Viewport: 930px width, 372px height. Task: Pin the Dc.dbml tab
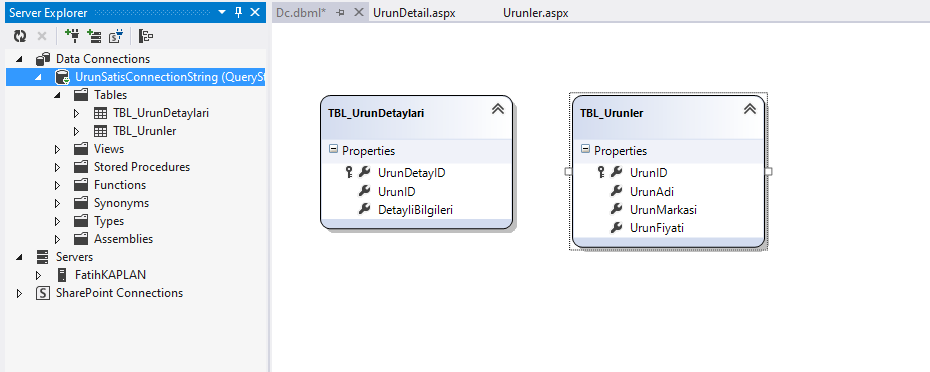[x=340, y=12]
